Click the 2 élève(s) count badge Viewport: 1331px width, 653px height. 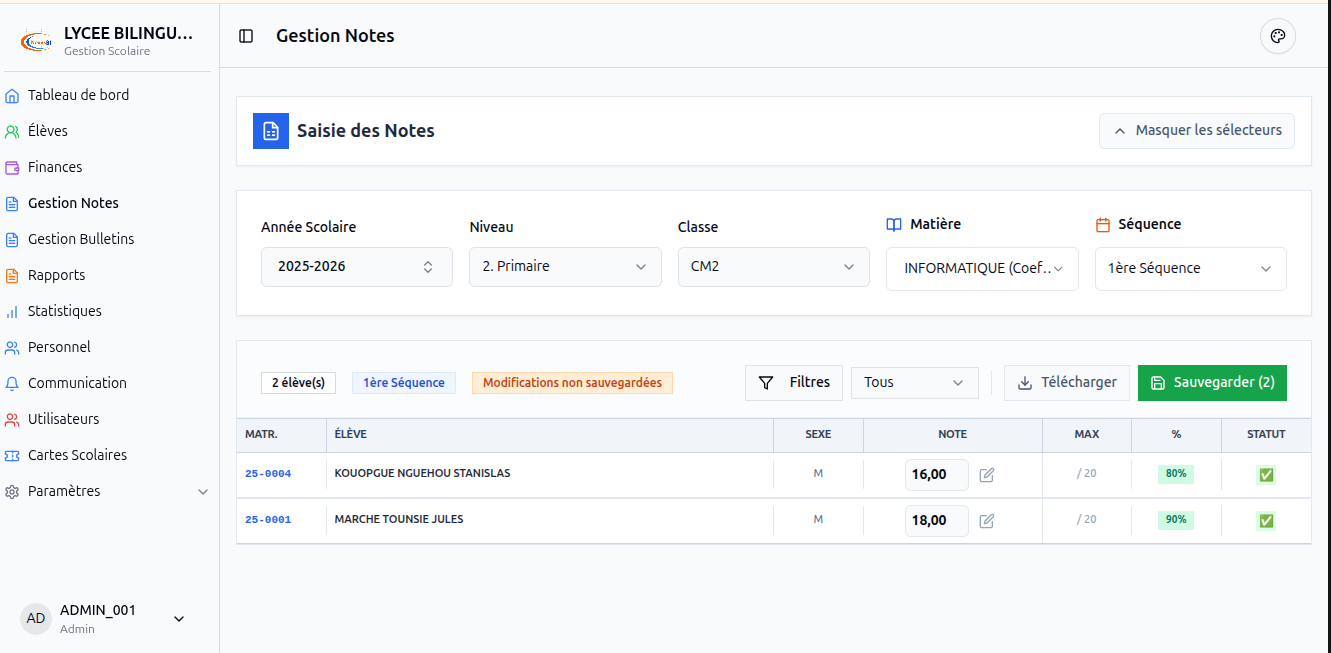(298, 383)
